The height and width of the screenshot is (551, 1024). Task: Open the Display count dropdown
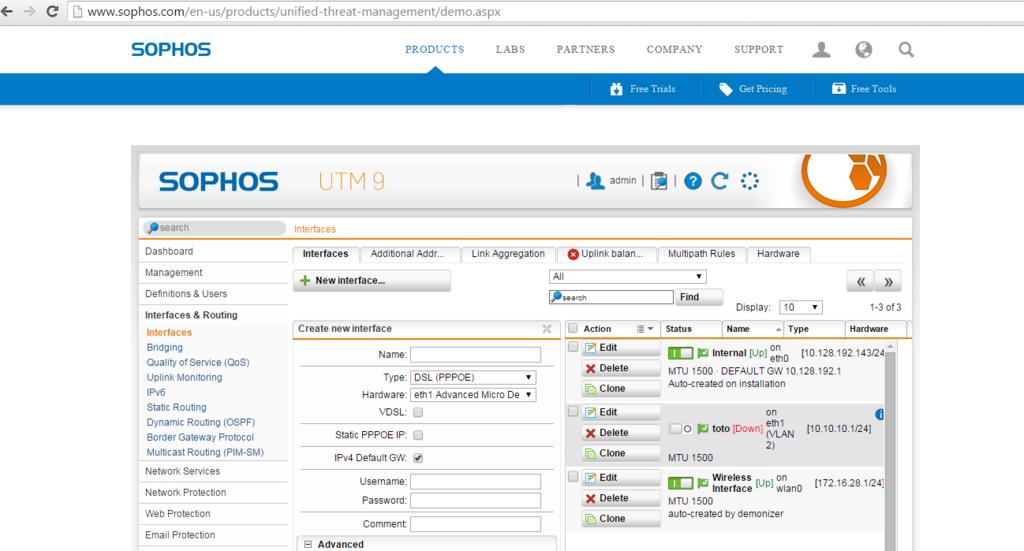(801, 307)
